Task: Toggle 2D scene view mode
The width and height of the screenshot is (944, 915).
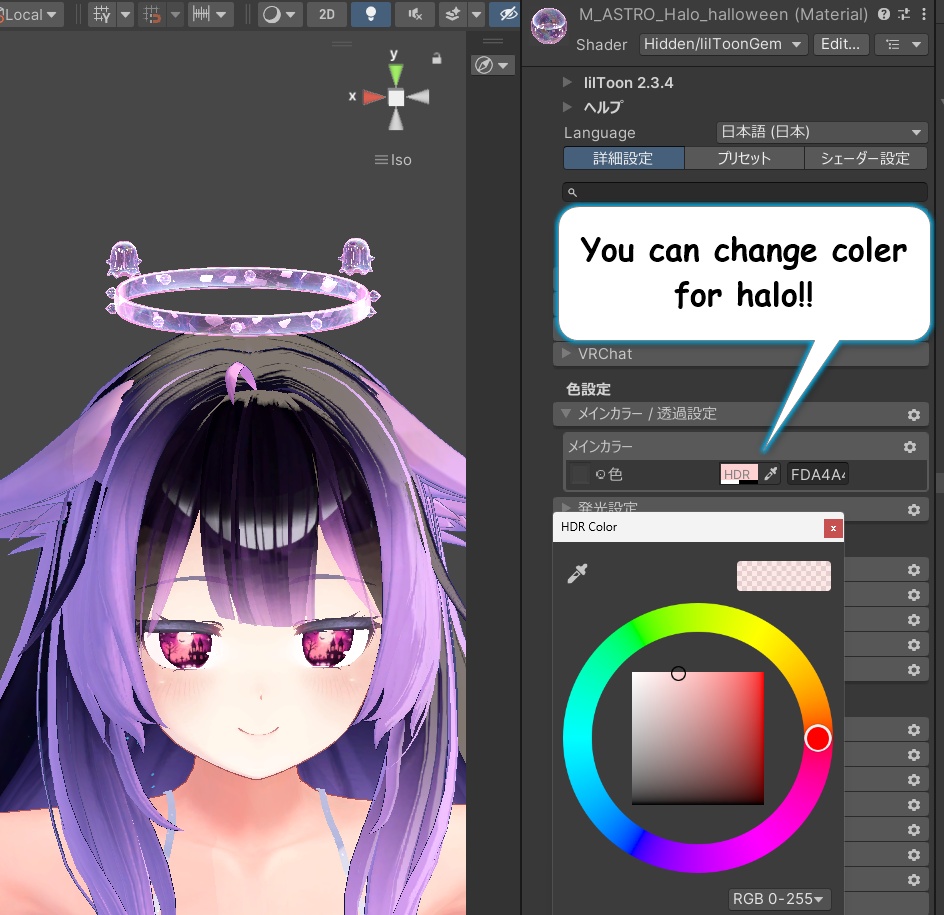Action: tap(327, 14)
